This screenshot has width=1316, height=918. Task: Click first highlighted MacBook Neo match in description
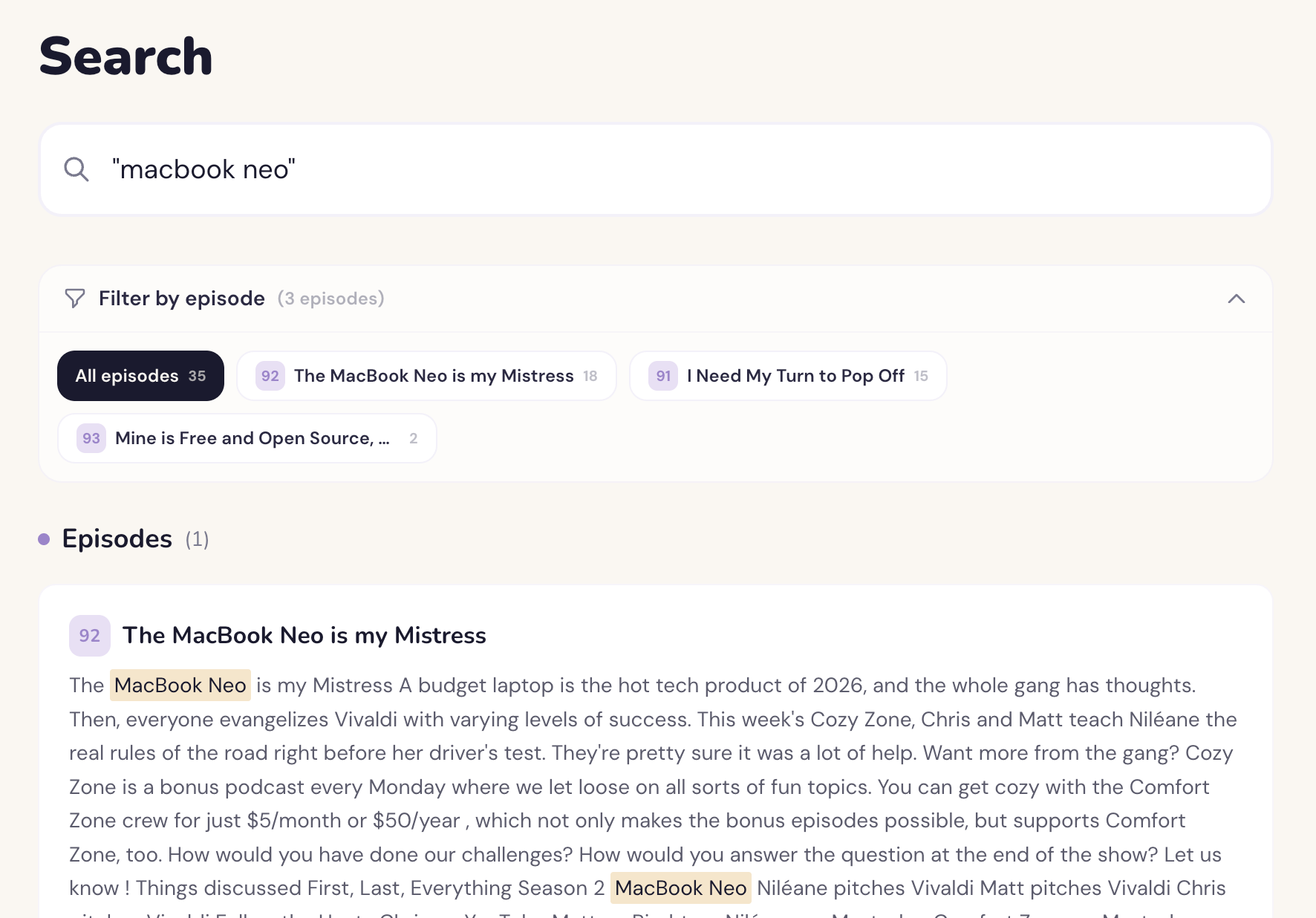[x=180, y=685]
